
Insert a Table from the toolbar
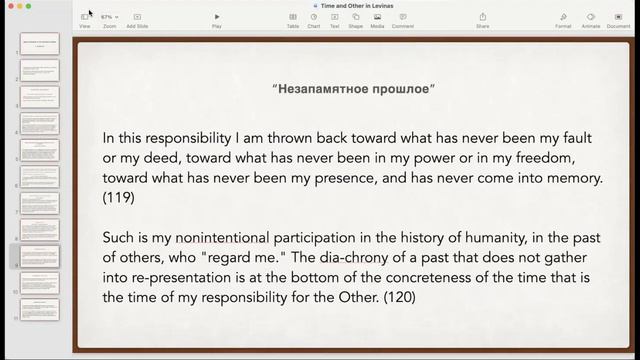pyautogui.click(x=293, y=20)
